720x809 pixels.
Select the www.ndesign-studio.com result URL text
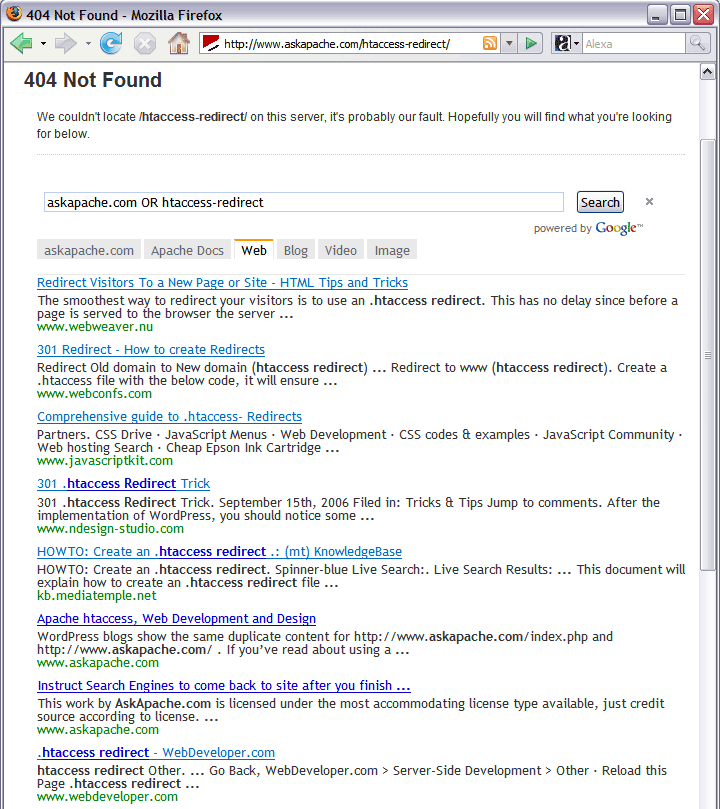click(110, 529)
